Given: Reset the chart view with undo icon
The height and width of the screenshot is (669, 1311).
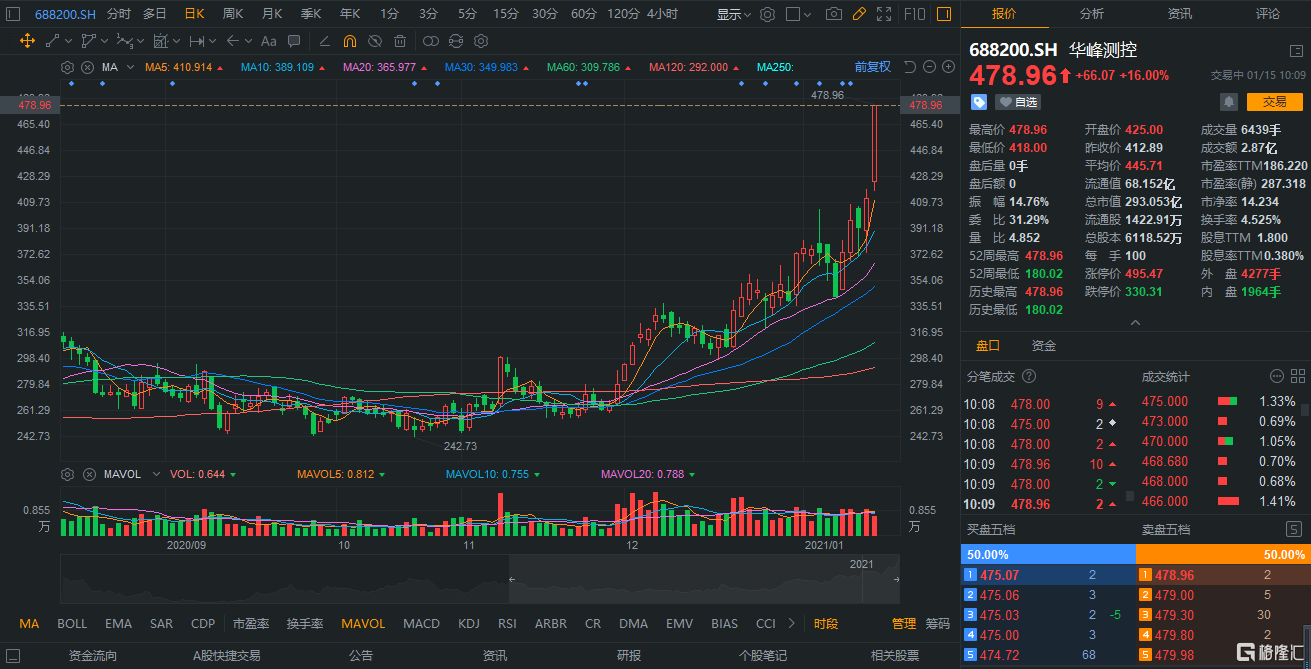Looking at the screenshot, I should tap(909, 67).
